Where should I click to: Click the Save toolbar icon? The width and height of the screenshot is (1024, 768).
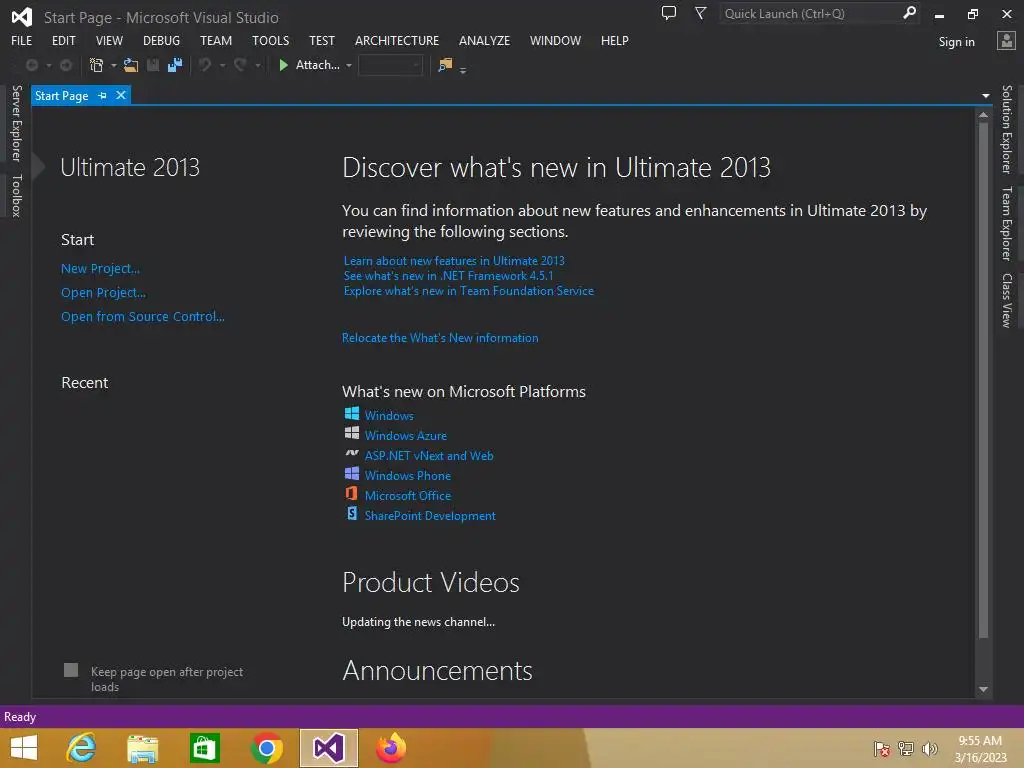point(153,65)
